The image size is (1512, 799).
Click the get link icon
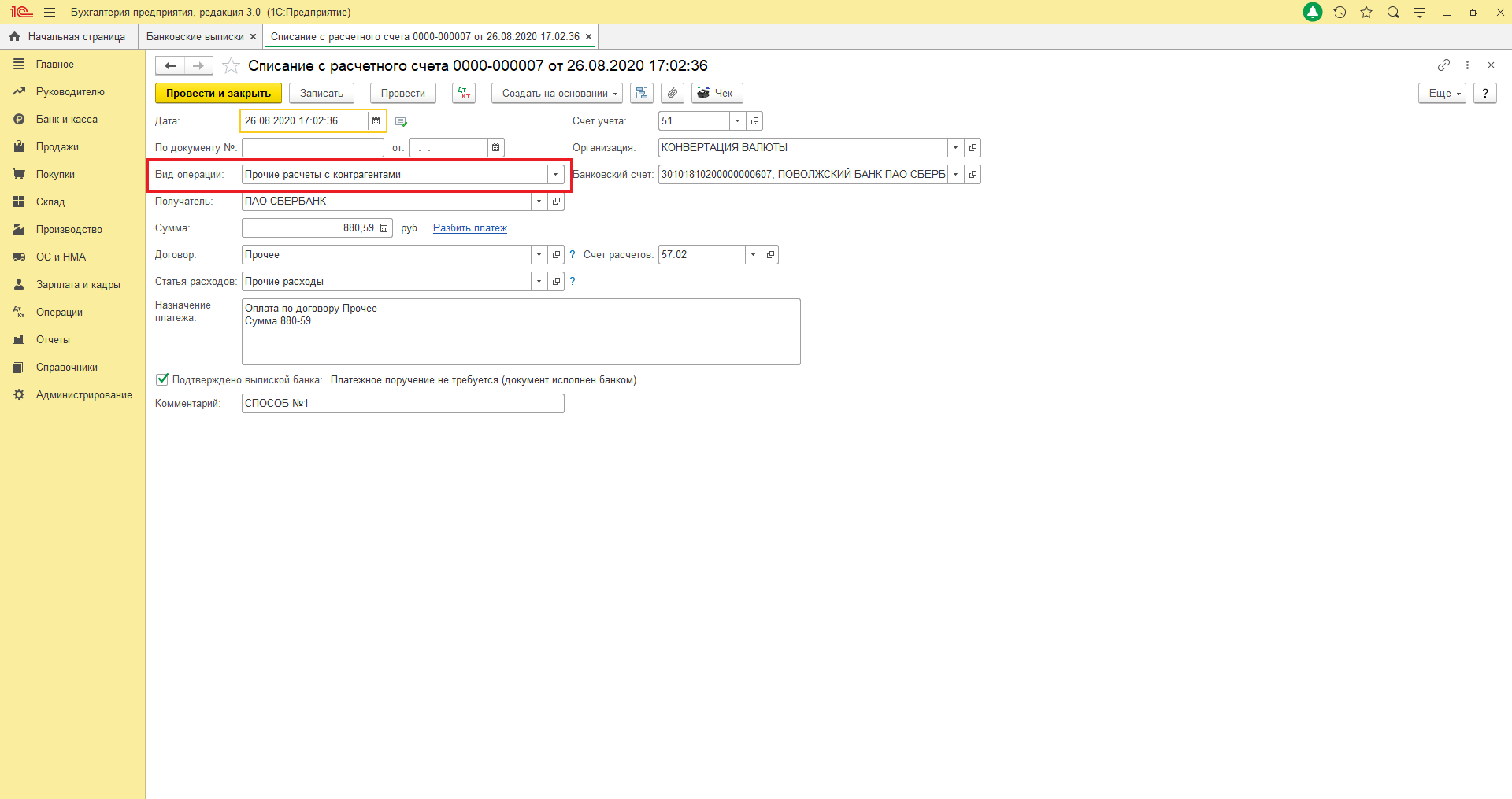(1443, 65)
